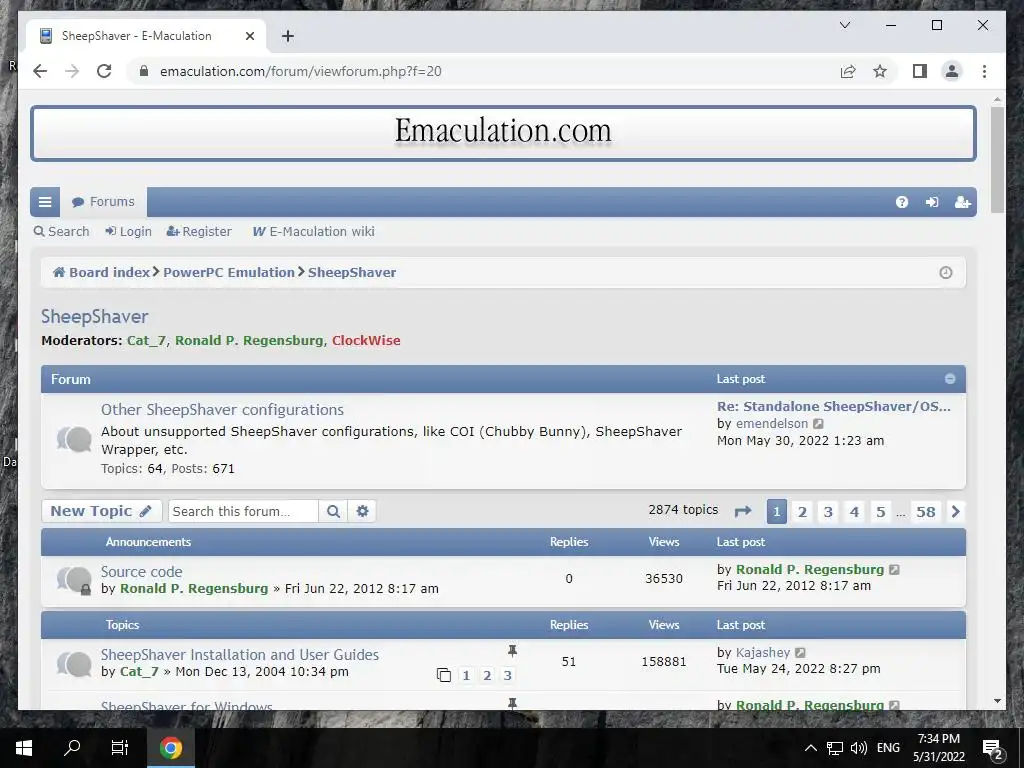Click the Search link

click(61, 232)
